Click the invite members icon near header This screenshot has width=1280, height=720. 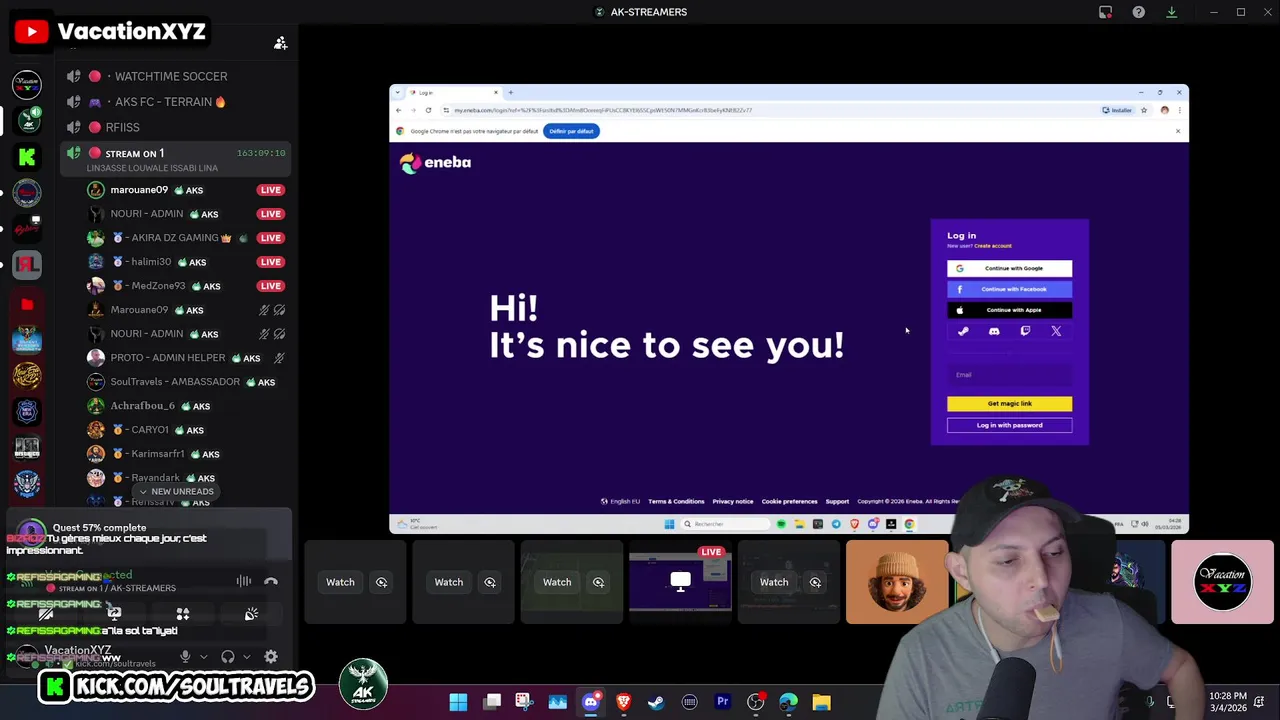click(x=281, y=42)
